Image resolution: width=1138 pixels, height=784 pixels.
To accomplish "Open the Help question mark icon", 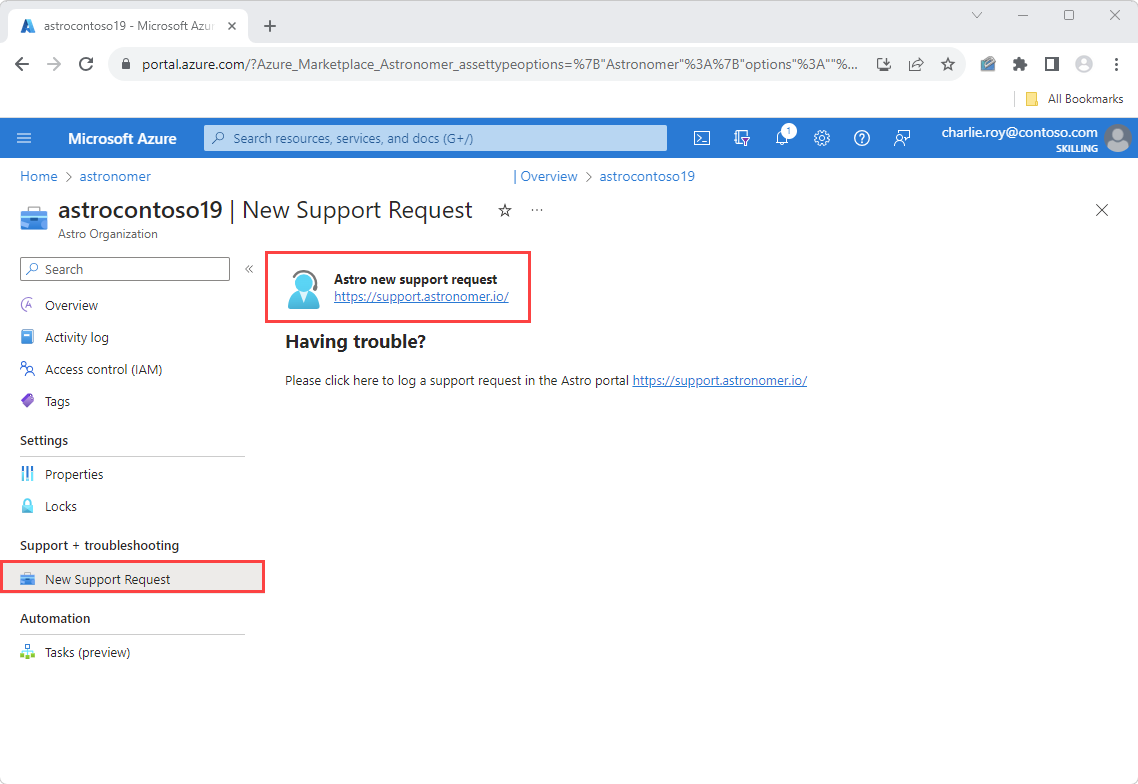I will 861,138.
